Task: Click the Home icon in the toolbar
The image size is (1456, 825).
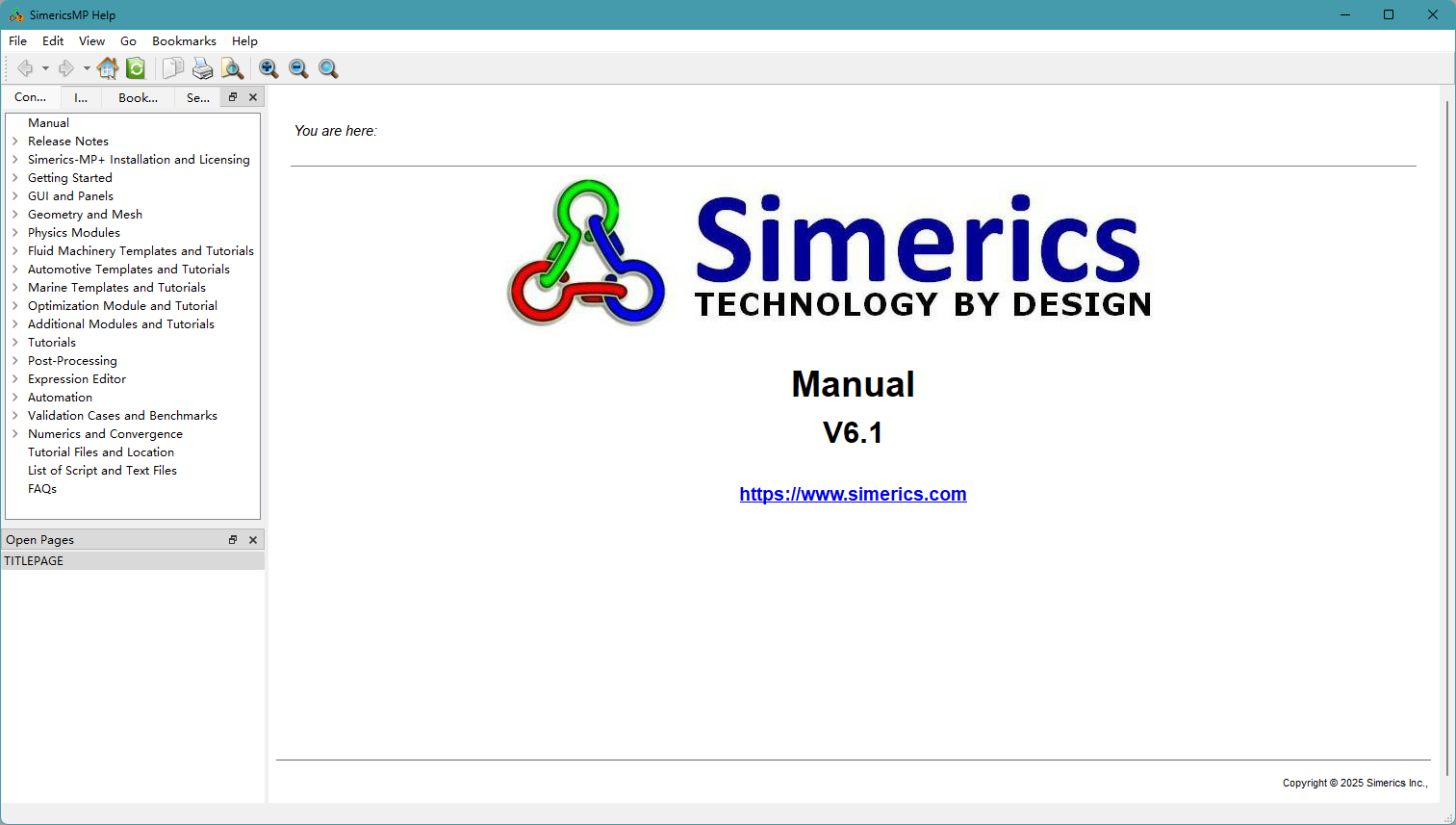Action: pos(108,68)
